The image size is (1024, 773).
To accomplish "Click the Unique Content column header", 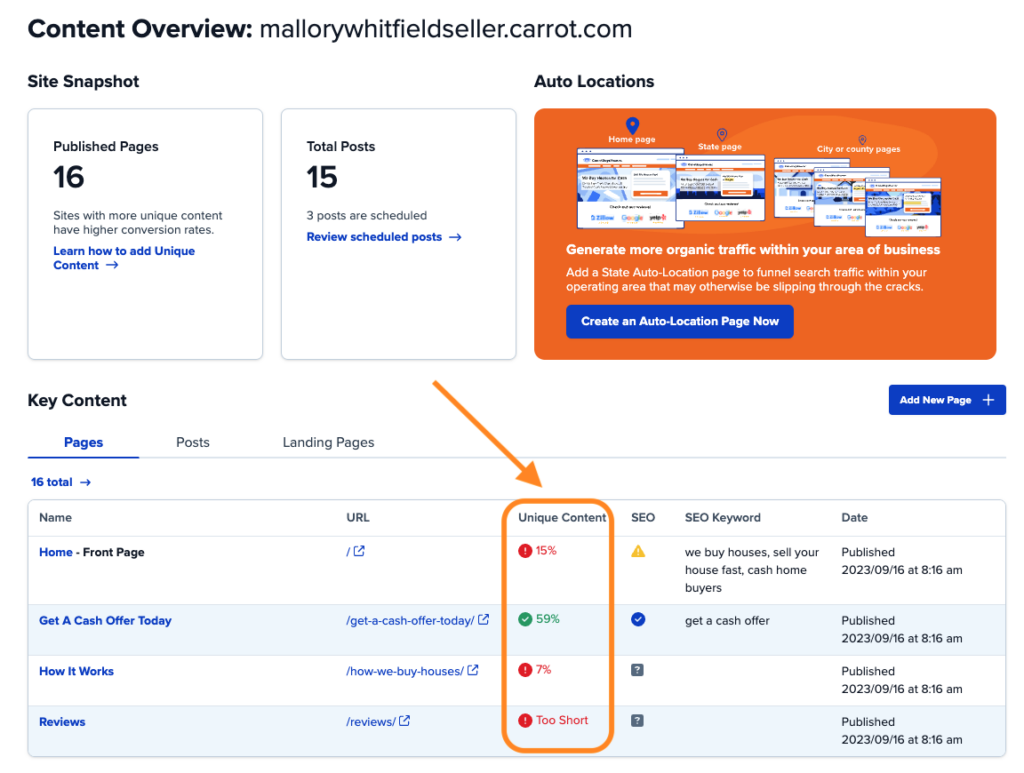I will click(x=562, y=518).
